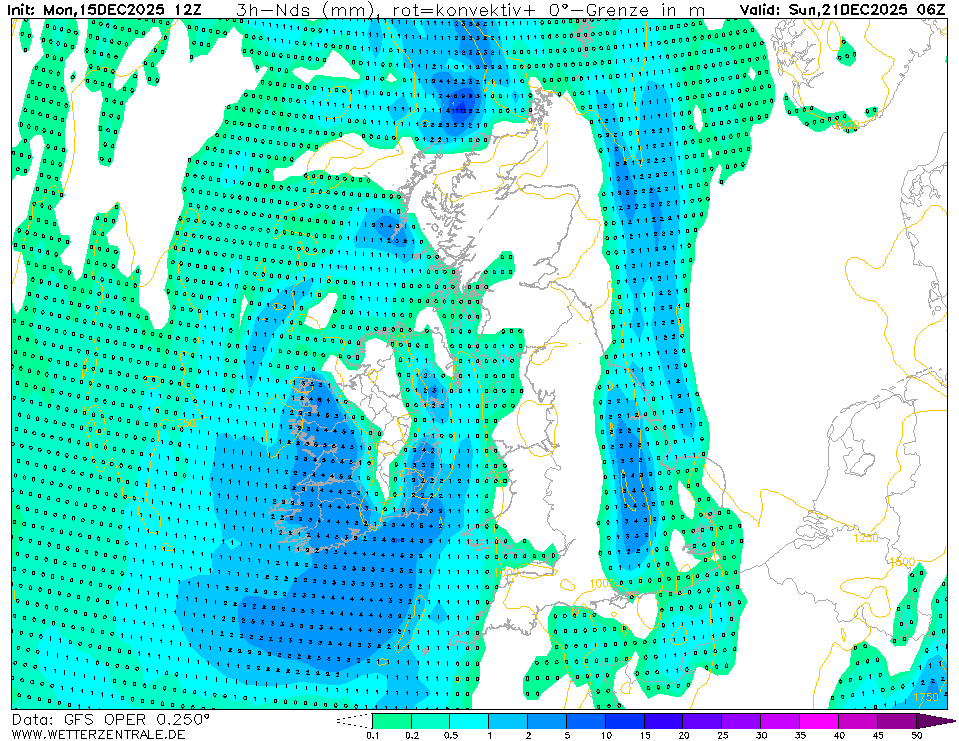Image resolution: width=959 pixels, height=741 pixels.
Task: Select the 2–5 blue legend swatch
Action: tap(546, 720)
